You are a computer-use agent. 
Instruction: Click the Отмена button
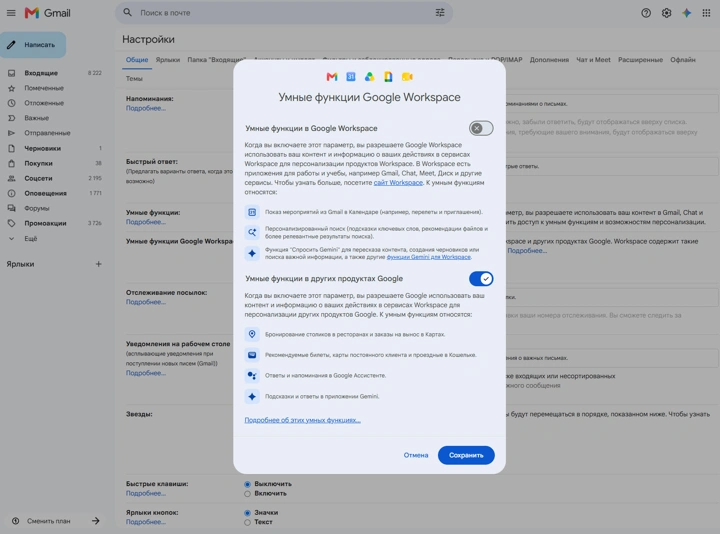[x=416, y=455]
